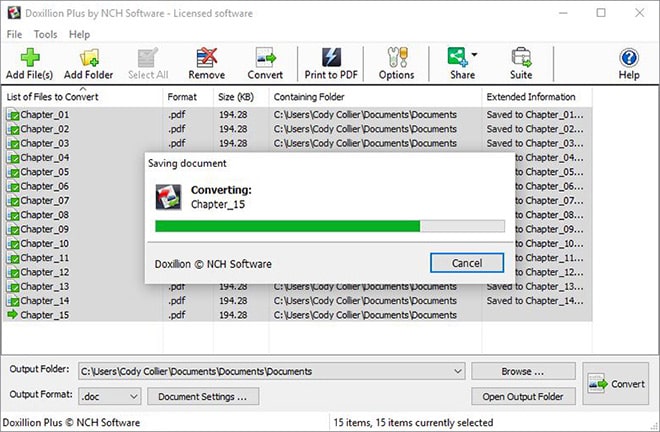Click the status icon next to Chapter_13
Viewport: 660px width, 432px height.
(13, 287)
